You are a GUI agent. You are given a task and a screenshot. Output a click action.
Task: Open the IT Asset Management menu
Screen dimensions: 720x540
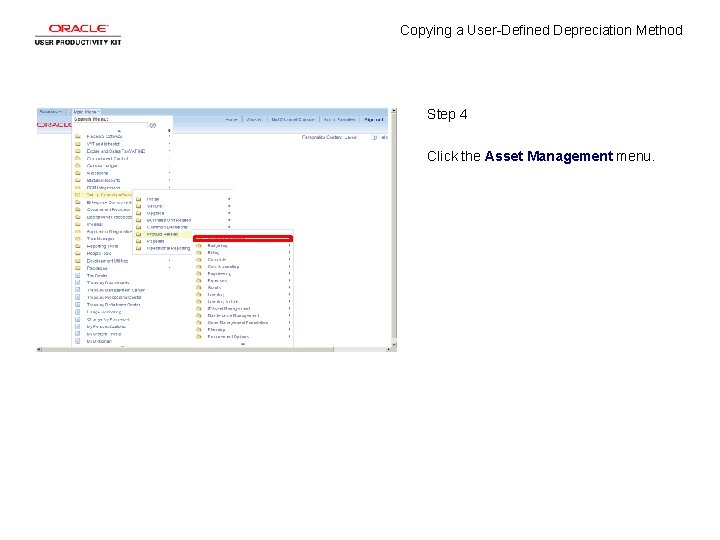point(229,309)
